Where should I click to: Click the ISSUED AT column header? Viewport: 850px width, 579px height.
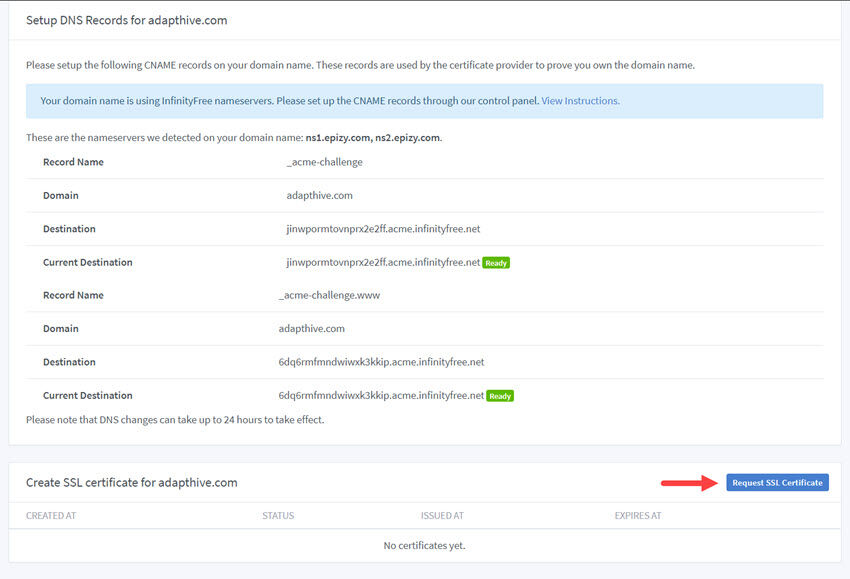[442, 515]
